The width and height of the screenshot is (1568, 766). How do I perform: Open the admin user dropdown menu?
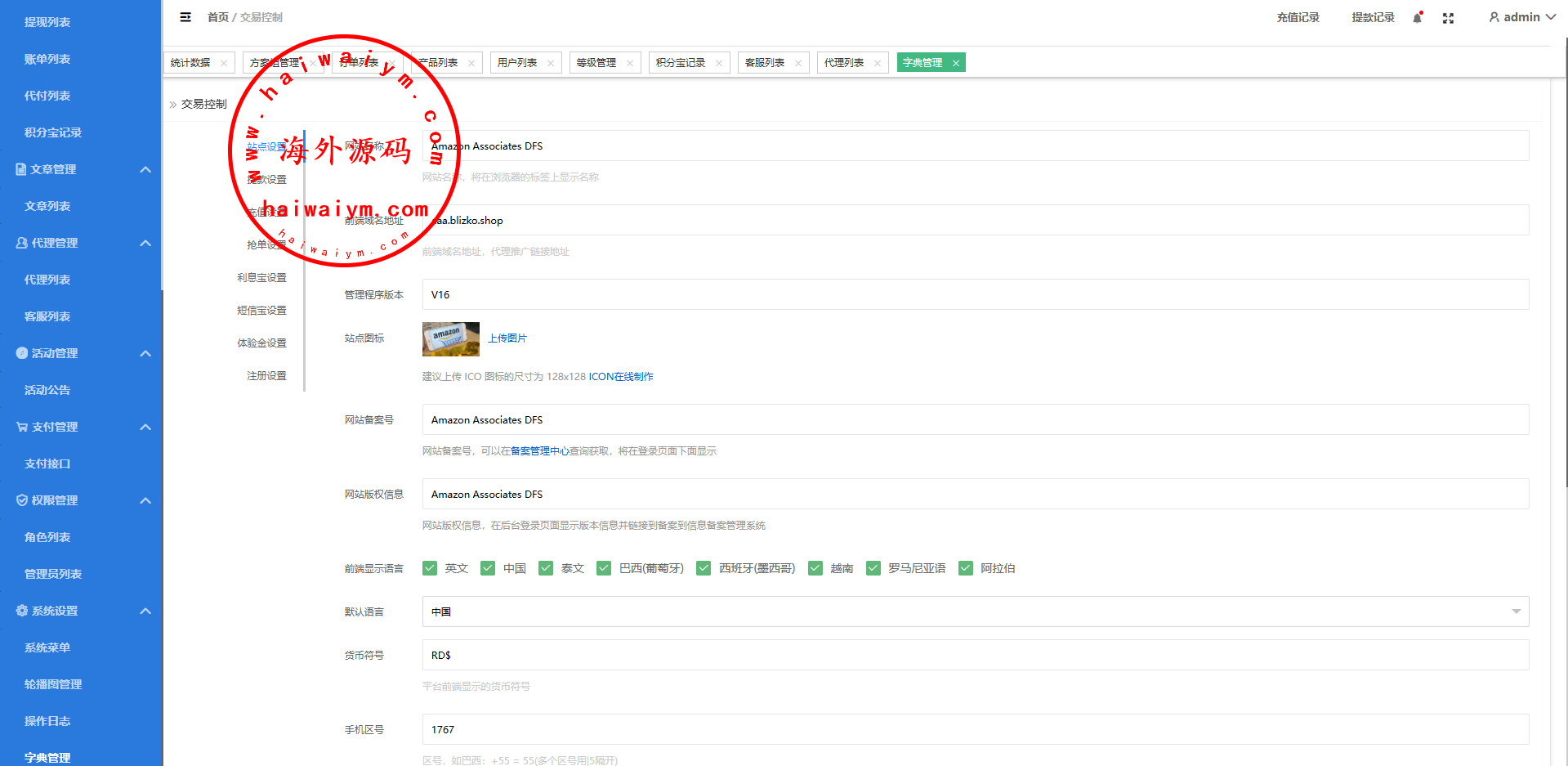pos(1521,17)
